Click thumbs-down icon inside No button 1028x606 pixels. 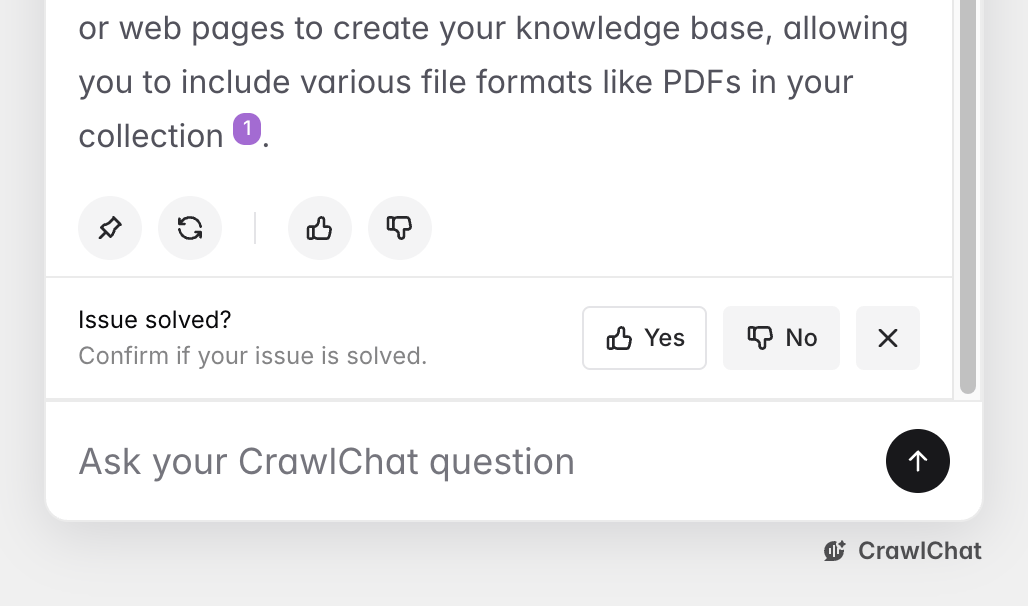pyautogui.click(x=760, y=339)
